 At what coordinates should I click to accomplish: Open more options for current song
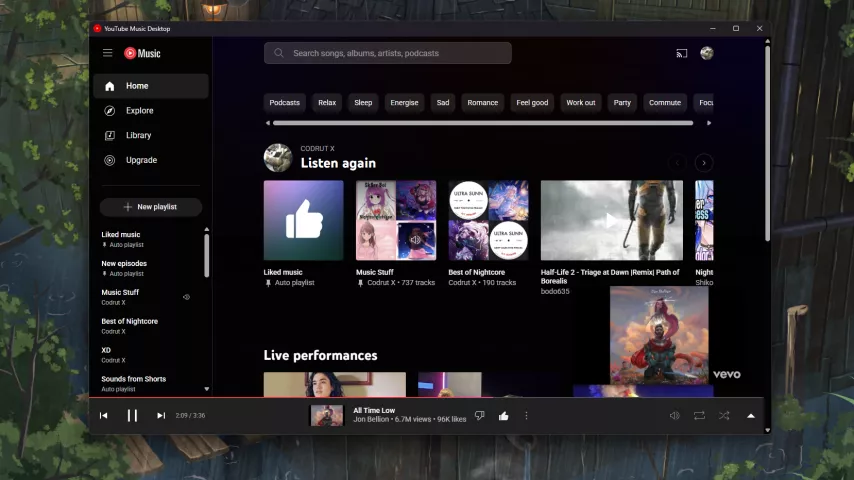pyautogui.click(x=526, y=416)
